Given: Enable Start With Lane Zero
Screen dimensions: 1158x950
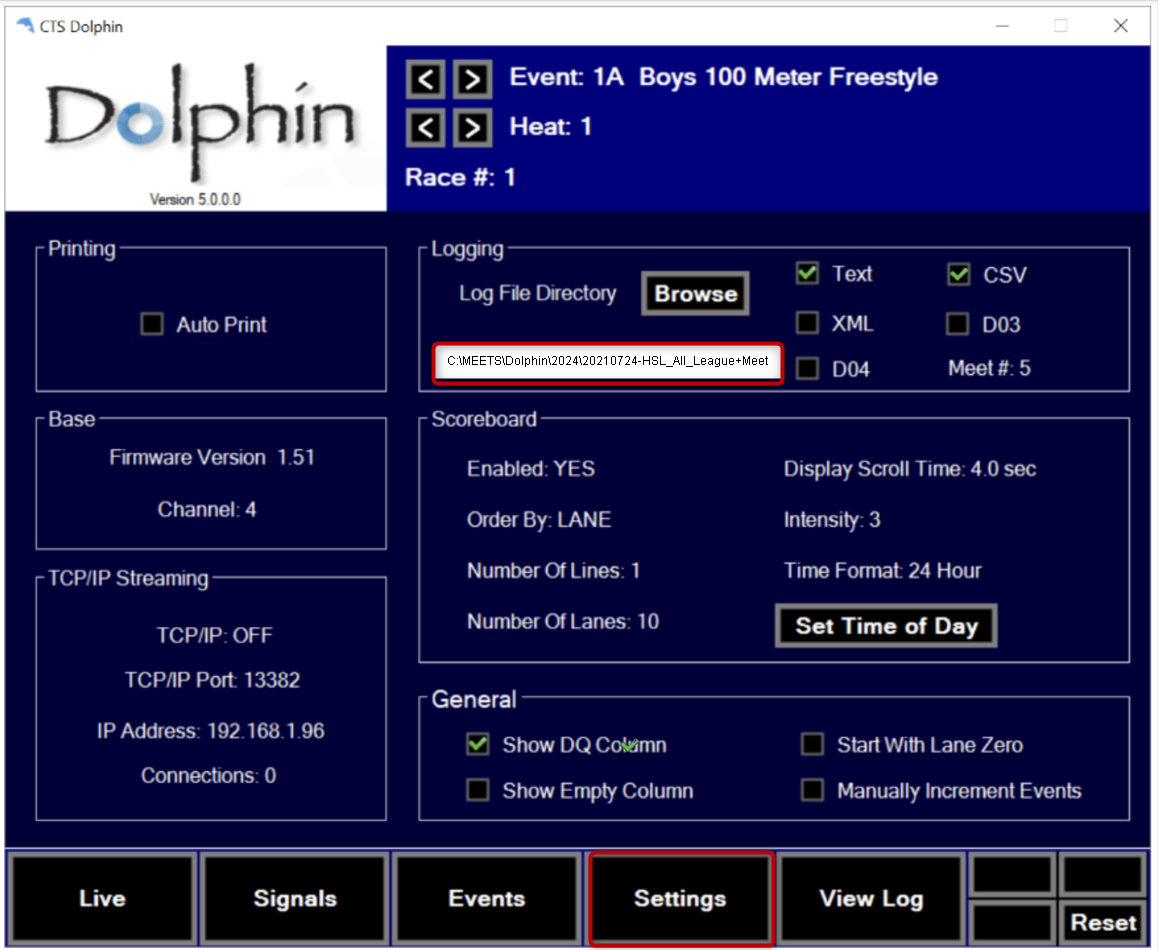Looking at the screenshot, I should pyautogui.click(x=812, y=744).
